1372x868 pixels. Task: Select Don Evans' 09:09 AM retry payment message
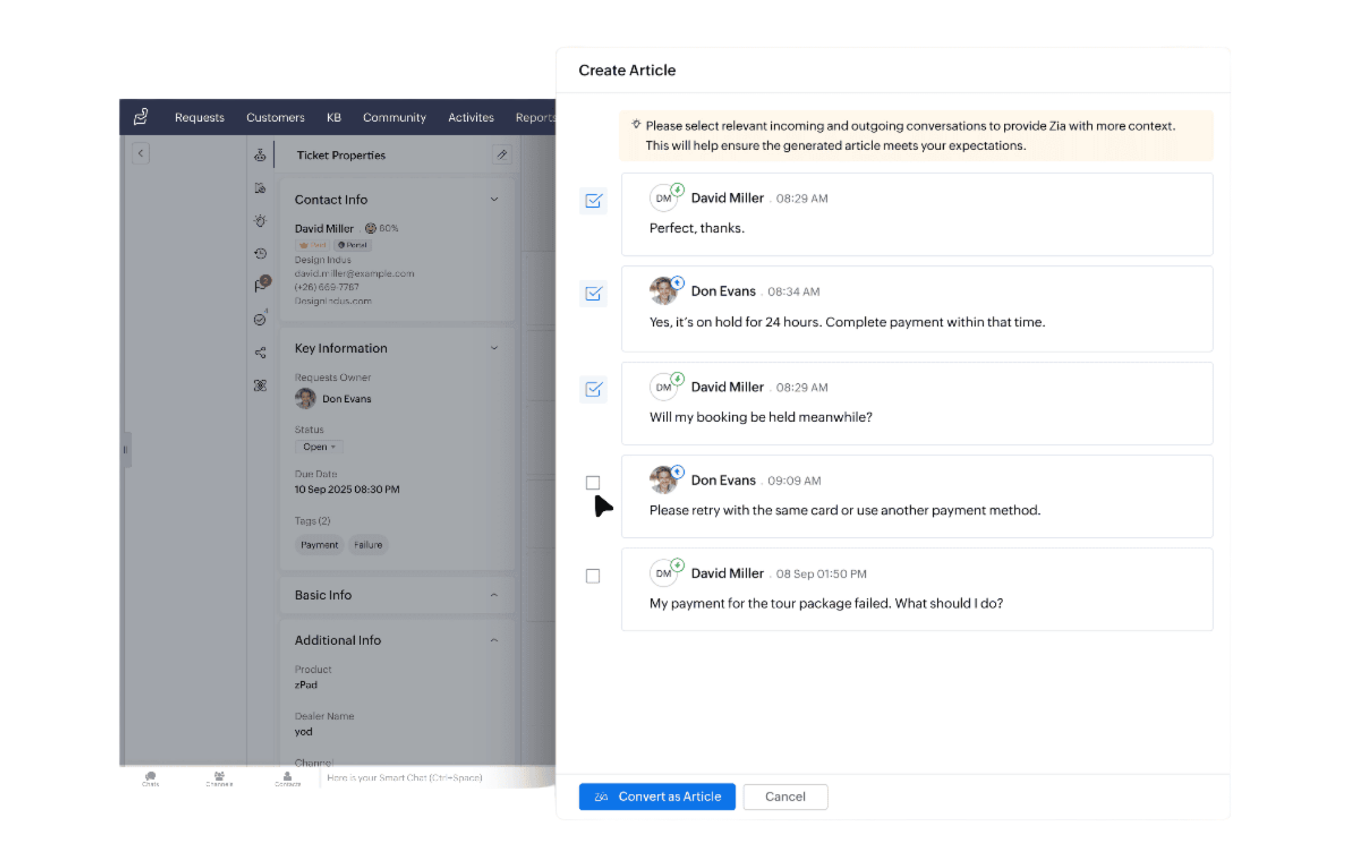click(x=593, y=482)
